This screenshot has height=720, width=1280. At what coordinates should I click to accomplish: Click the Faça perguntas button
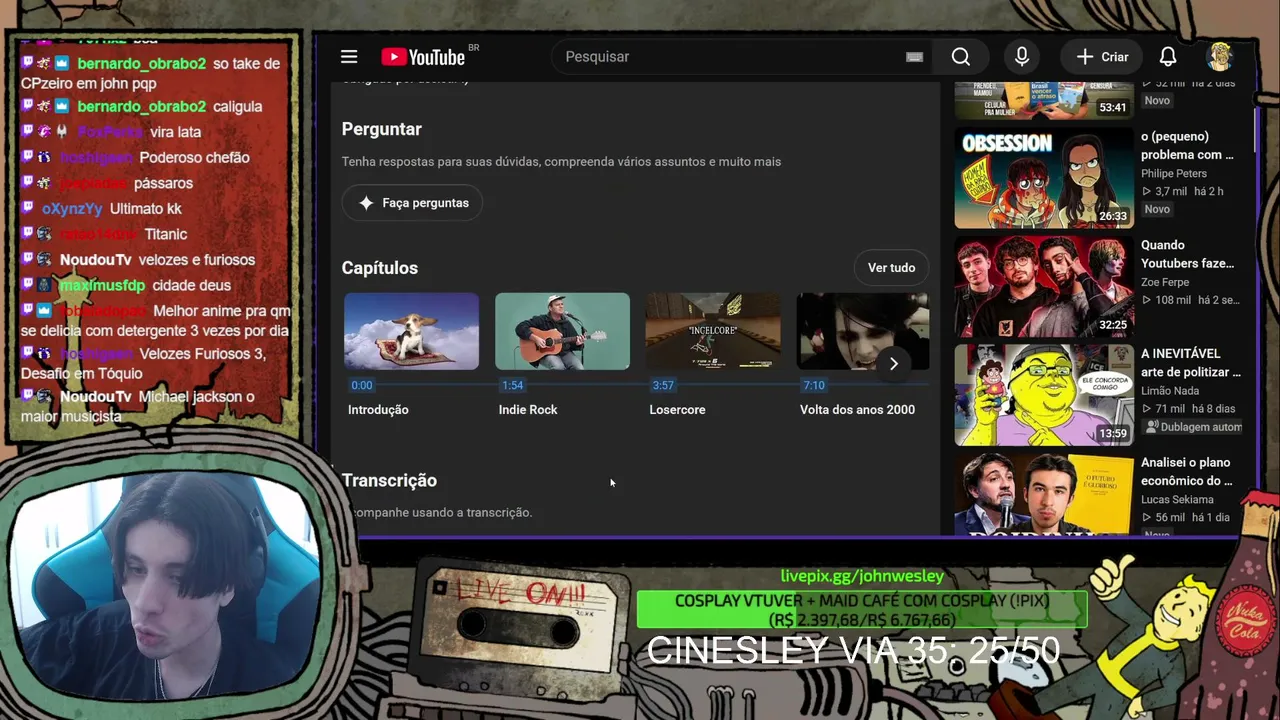click(412, 203)
